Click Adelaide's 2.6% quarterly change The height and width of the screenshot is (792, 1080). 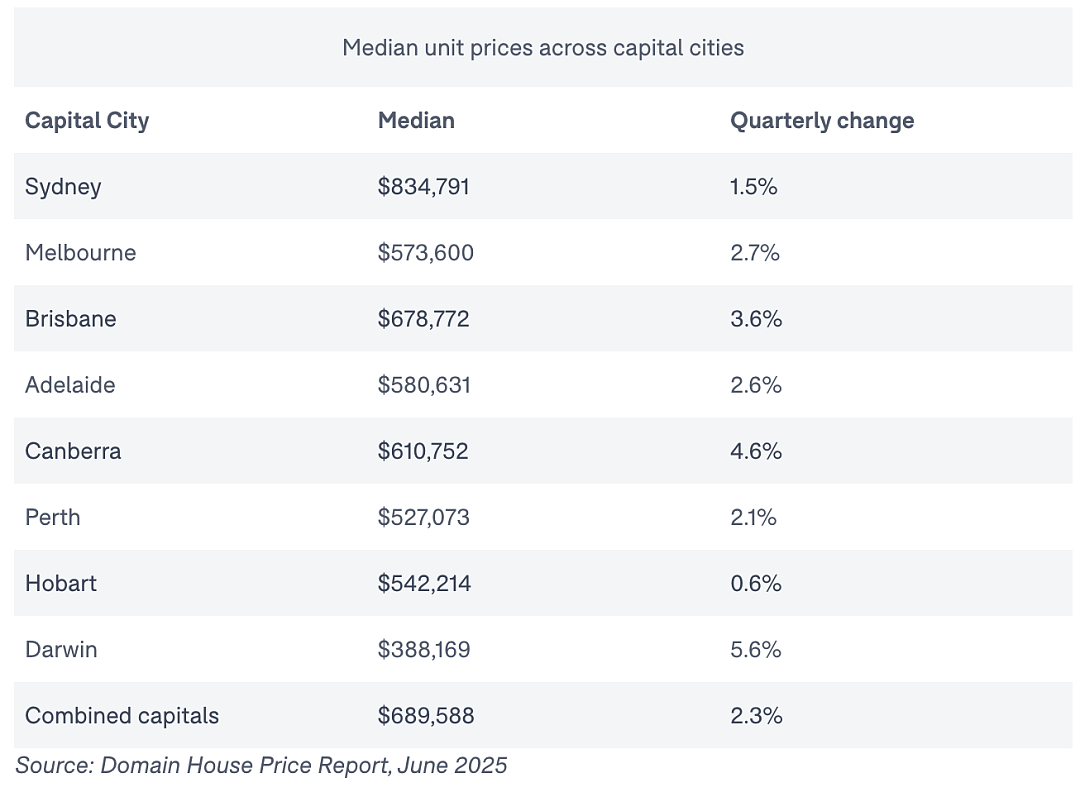(x=756, y=385)
